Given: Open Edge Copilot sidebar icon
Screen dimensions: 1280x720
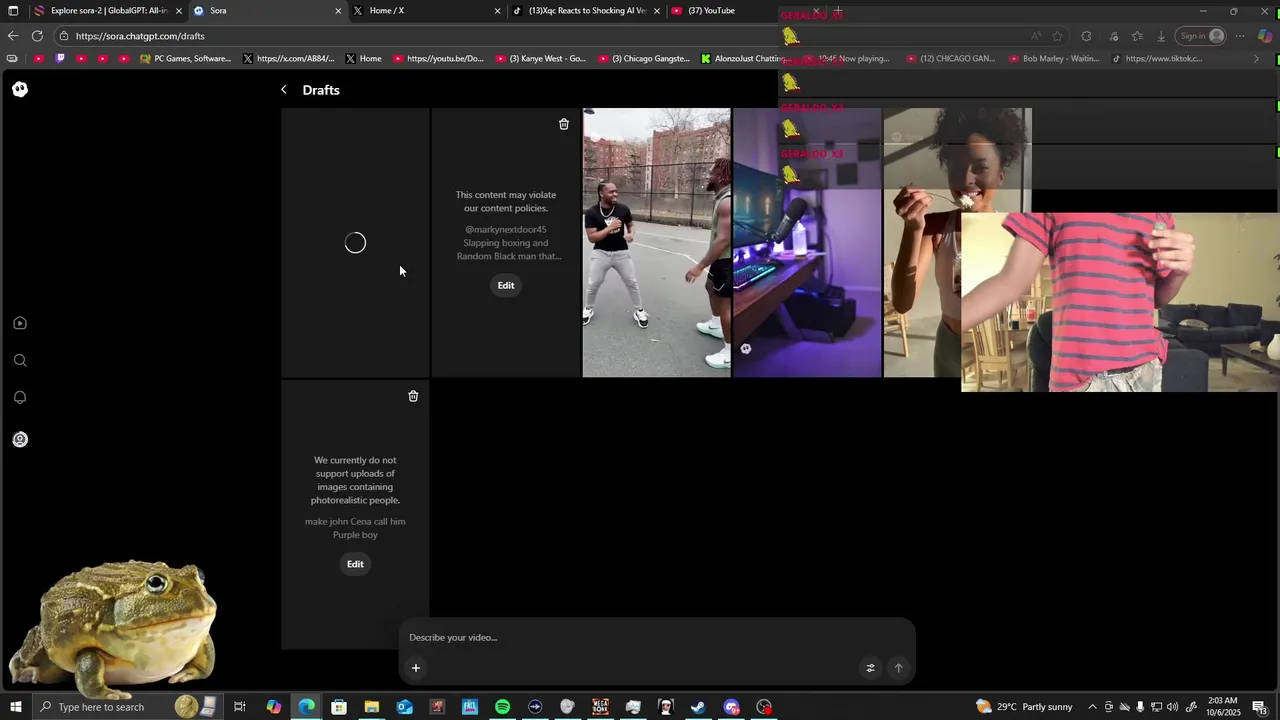Looking at the screenshot, I should click(1265, 36).
